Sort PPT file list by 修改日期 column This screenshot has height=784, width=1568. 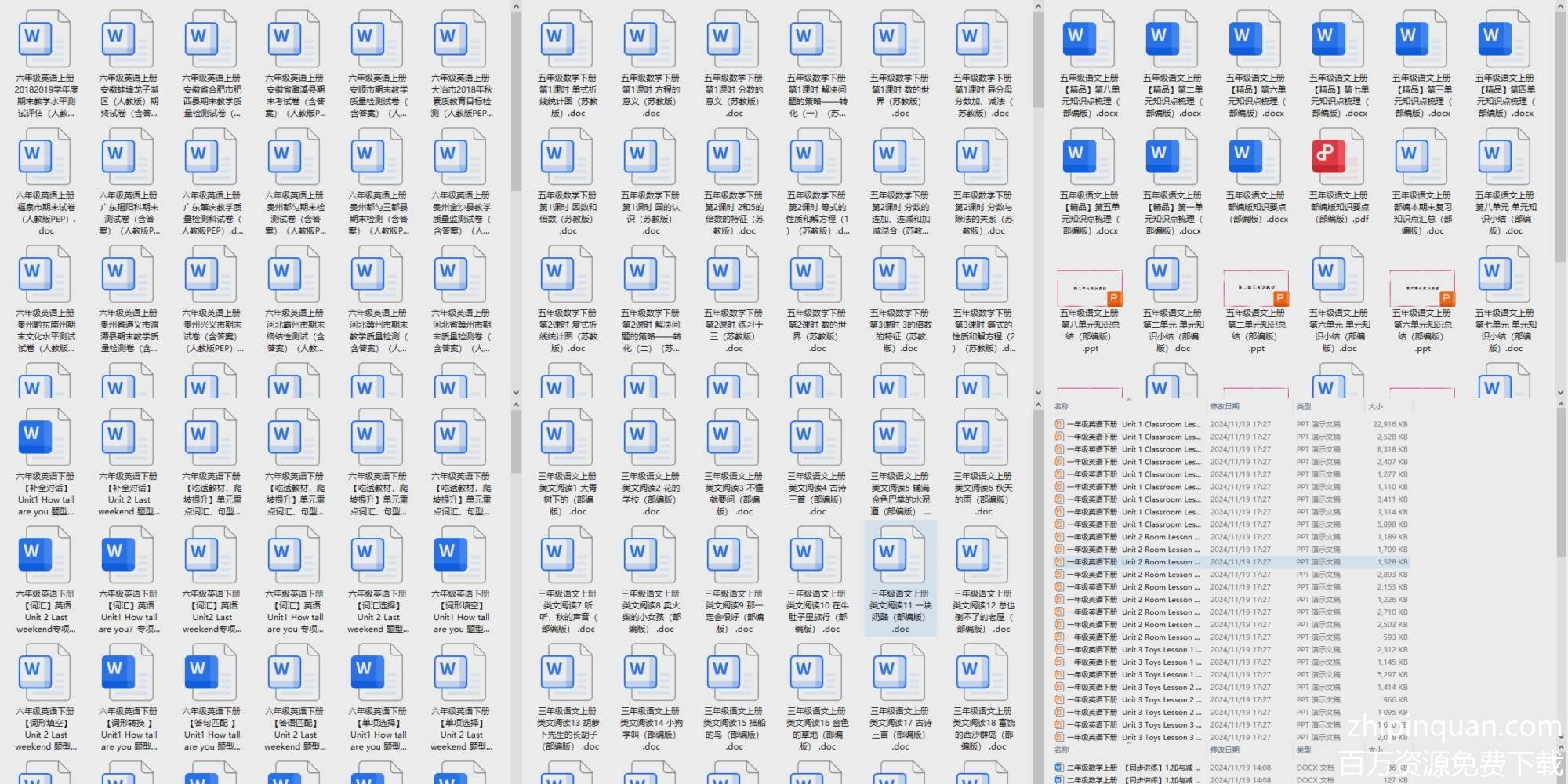click(1225, 406)
